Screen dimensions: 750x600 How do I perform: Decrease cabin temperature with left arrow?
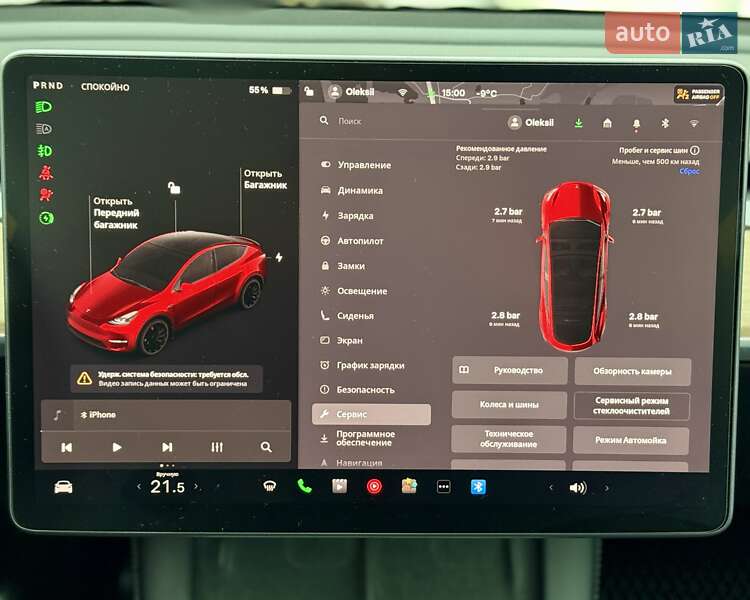point(139,487)
